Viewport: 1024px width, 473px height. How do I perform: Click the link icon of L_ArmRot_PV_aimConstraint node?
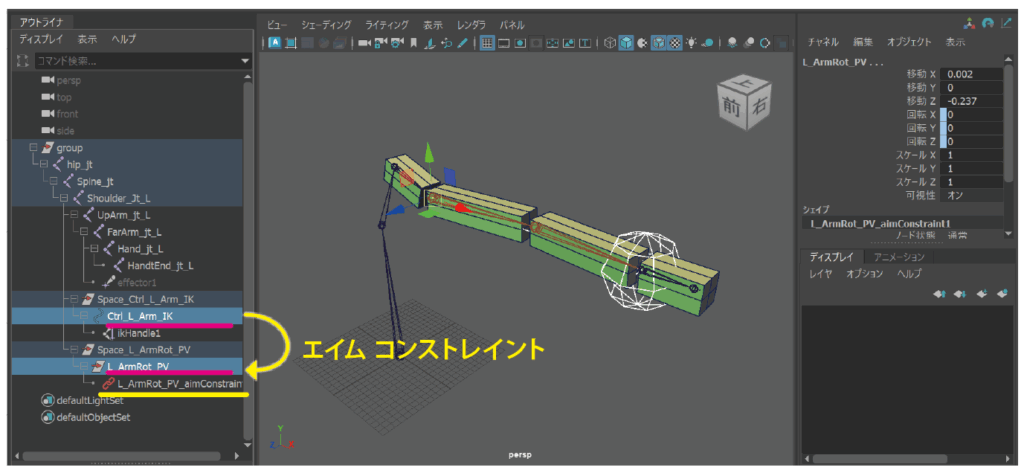pyautogui.click(x=107, y=383)
